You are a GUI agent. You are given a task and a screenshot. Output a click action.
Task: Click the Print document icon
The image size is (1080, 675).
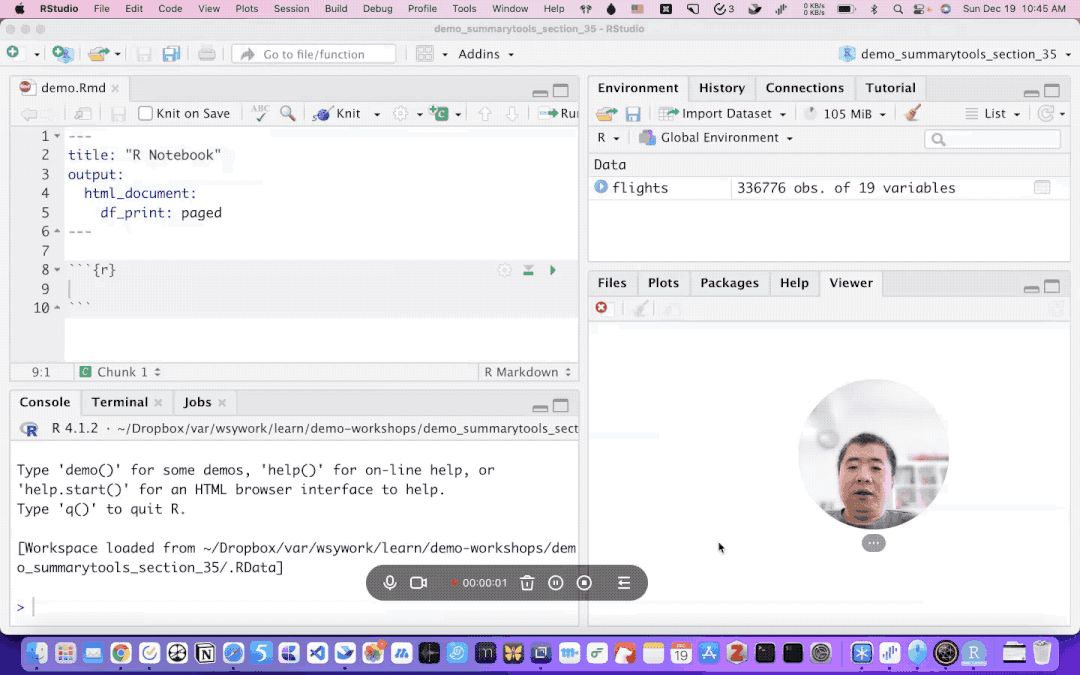pyautogui.click(x=207, y=54)
